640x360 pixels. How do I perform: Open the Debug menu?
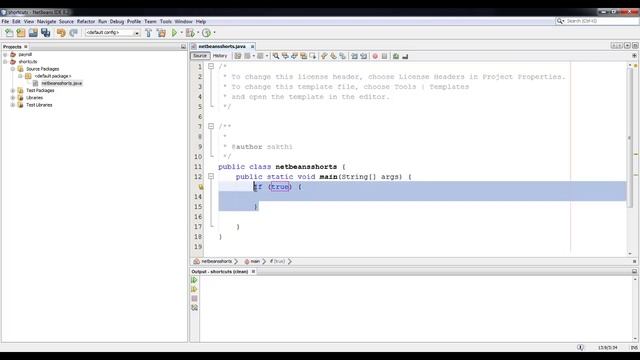pyautogui.click(x=117, y=21)
